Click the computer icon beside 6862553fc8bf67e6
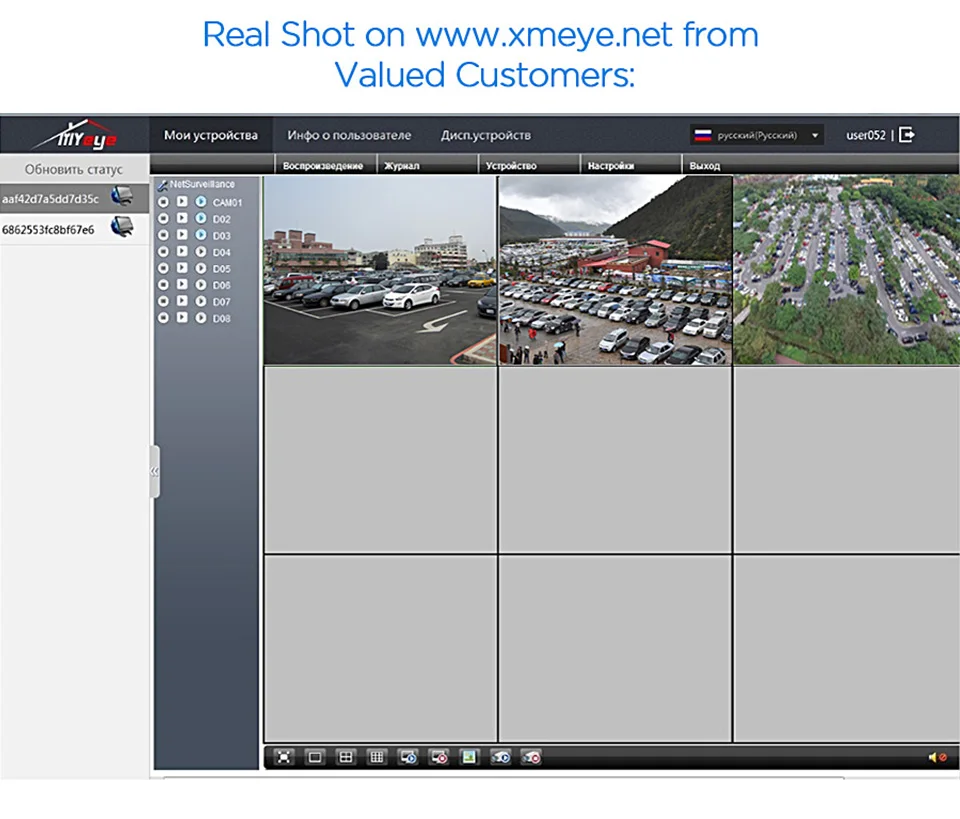Viewport: 960px width, 819px height. click(x=122, y=227)
